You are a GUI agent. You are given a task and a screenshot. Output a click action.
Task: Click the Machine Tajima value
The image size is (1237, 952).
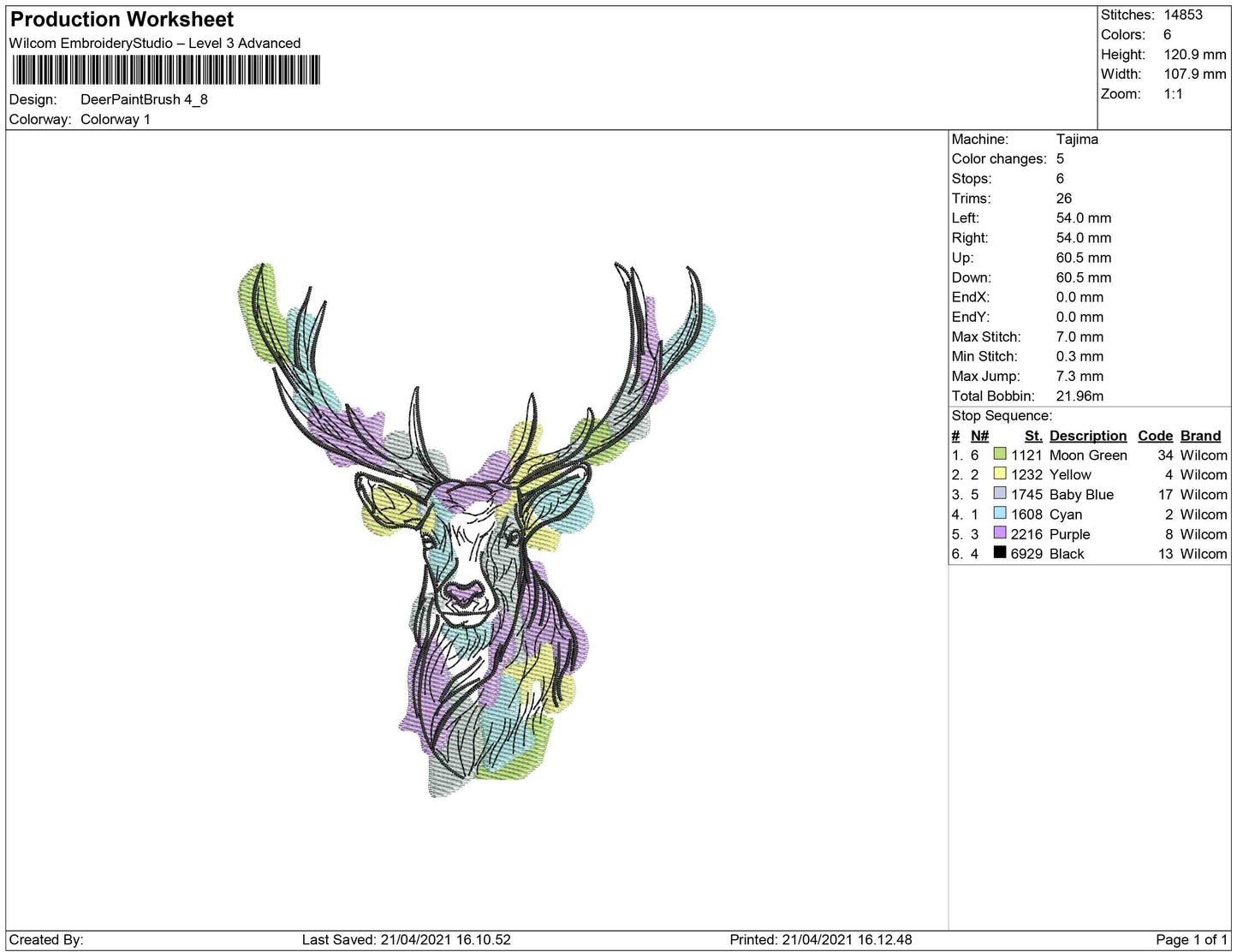[x=1079, y=139]
